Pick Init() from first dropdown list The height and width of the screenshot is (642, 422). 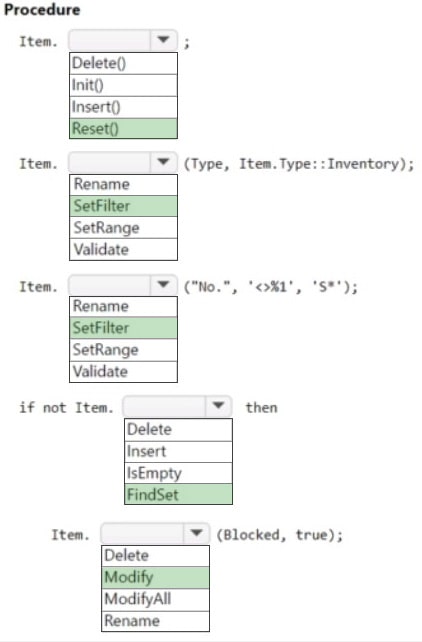123,85
